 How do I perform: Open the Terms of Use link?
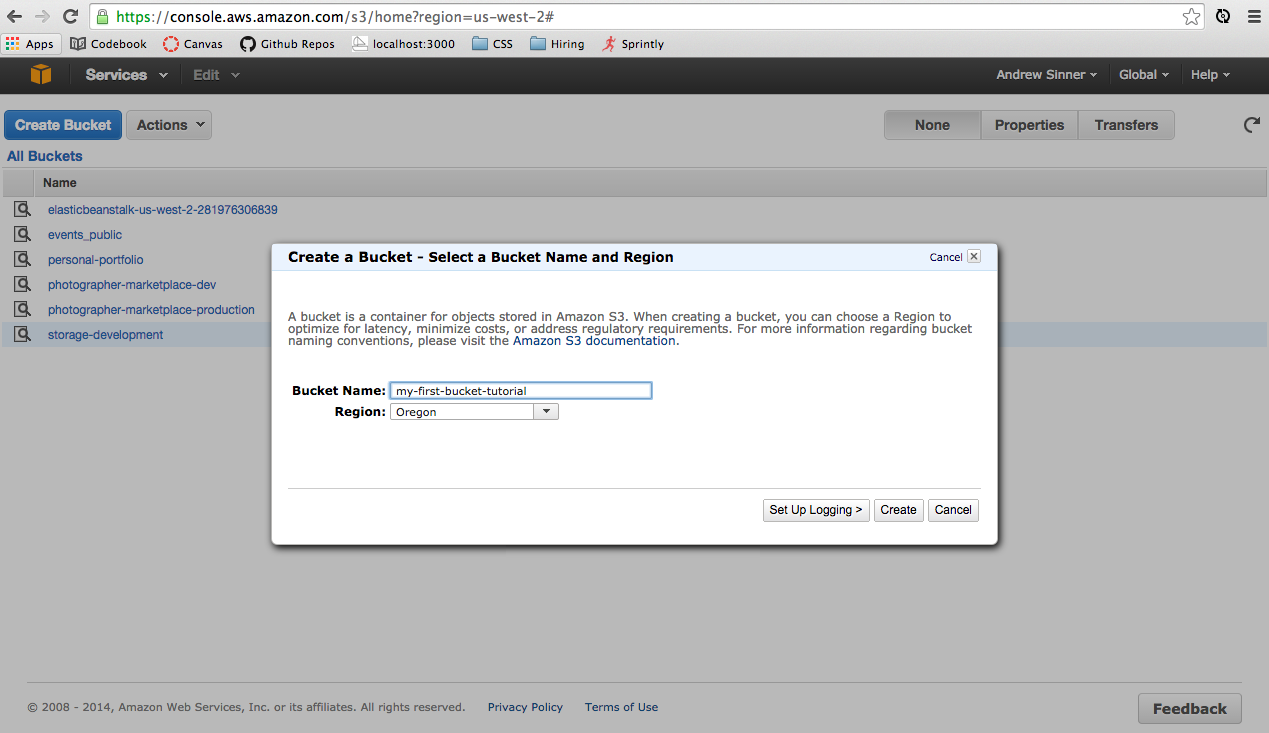[x=621, y=707]
